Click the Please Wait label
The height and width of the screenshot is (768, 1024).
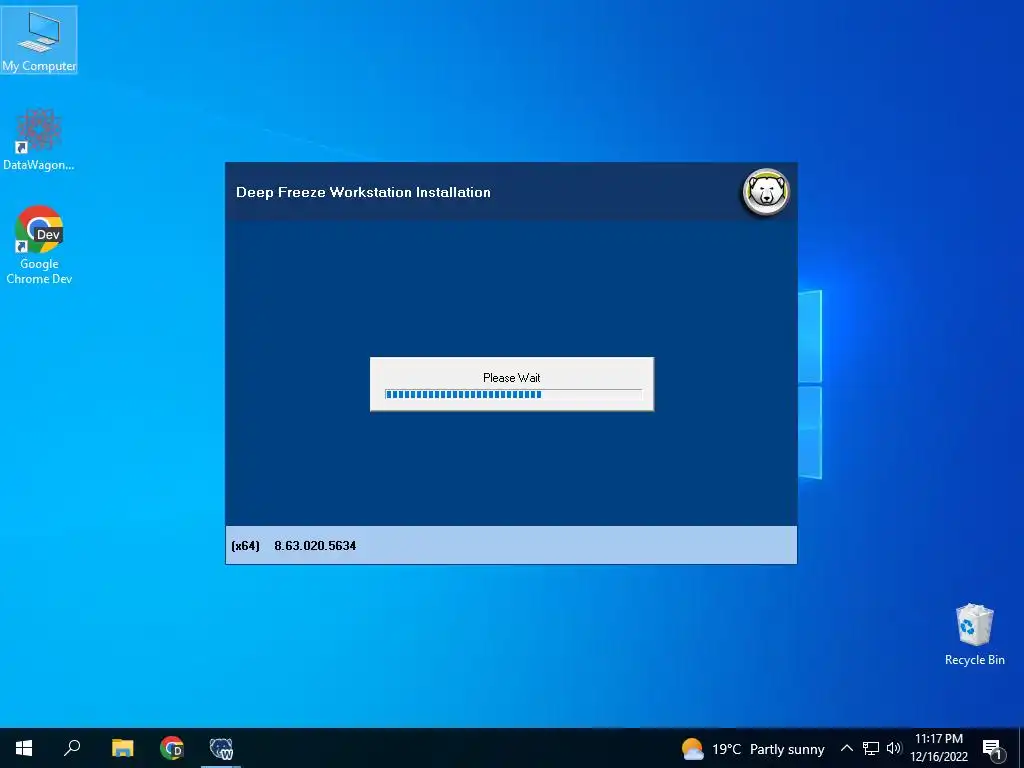tap(511, 377)
